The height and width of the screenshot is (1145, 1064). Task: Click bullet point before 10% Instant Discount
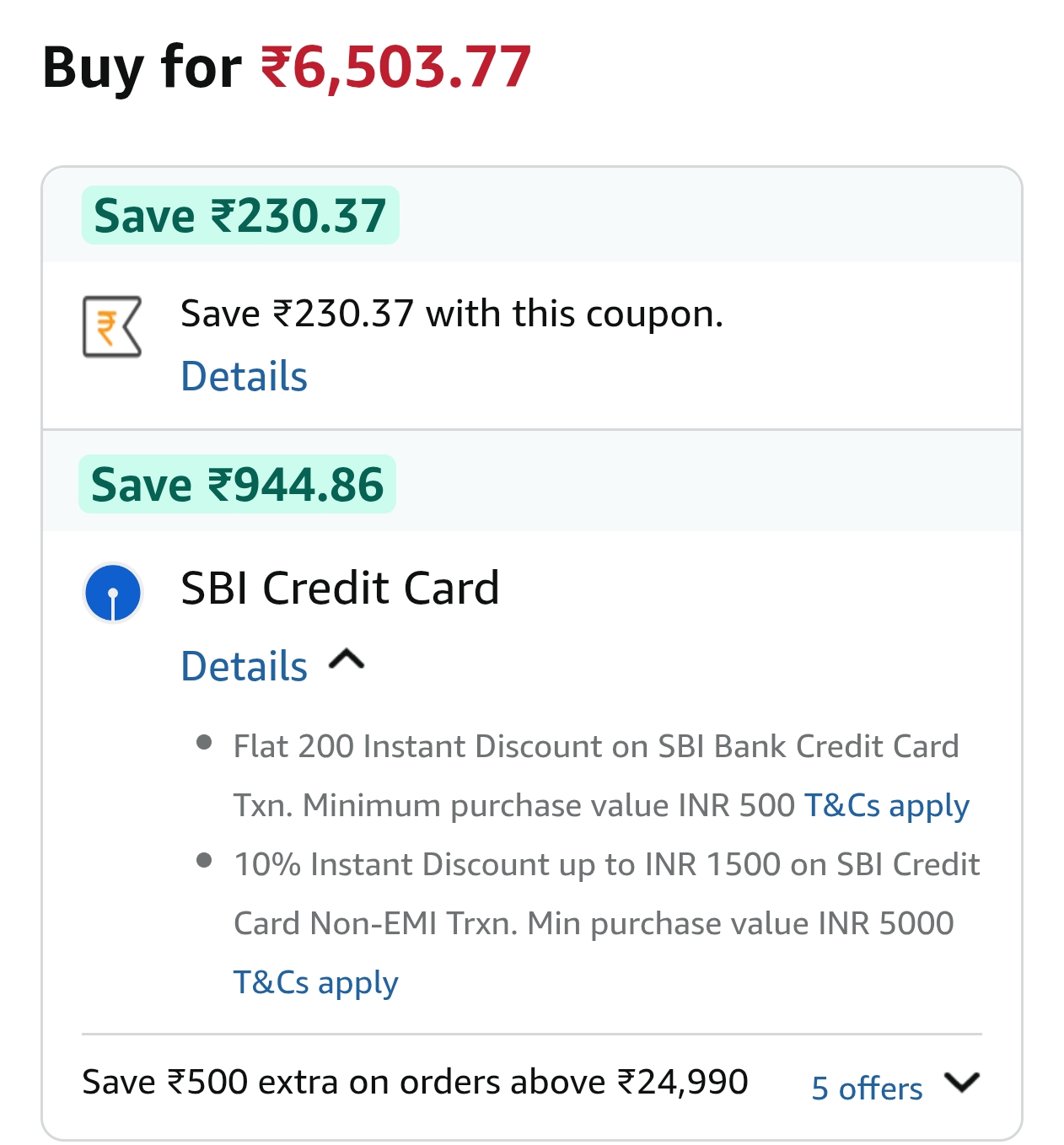coord(203,861)
